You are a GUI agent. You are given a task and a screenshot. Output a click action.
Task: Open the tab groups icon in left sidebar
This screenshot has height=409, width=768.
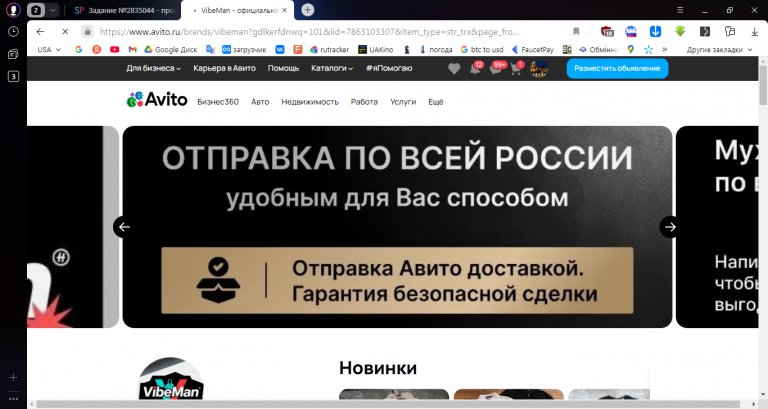[13, 54]
